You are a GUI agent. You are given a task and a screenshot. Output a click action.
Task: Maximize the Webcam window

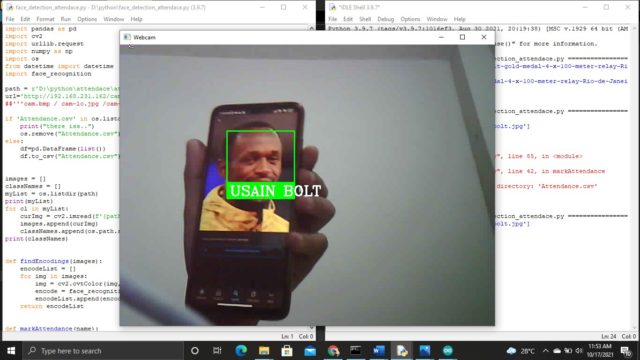click(462, 37)
